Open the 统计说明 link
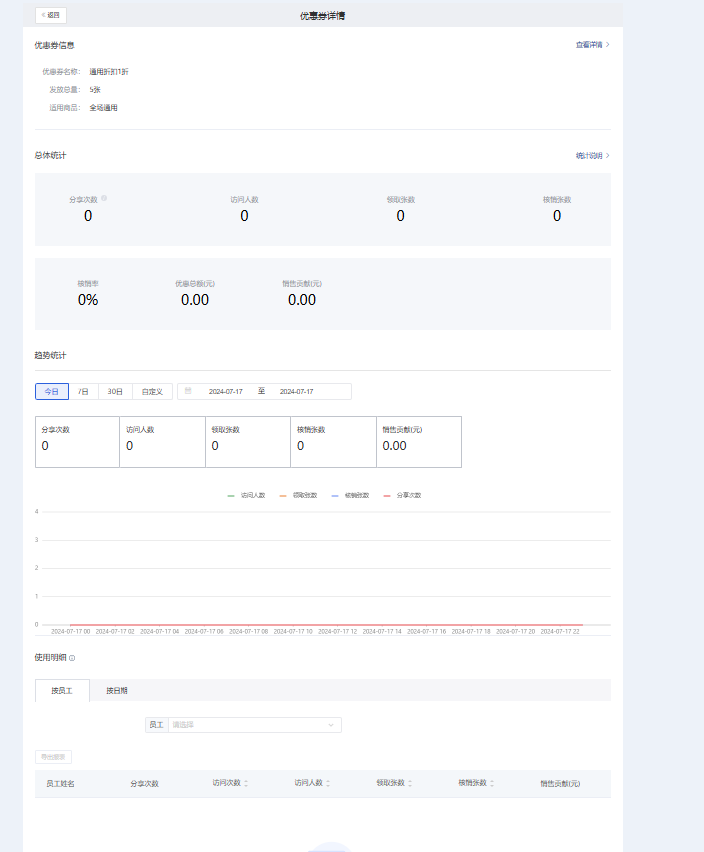 point(592,155)
